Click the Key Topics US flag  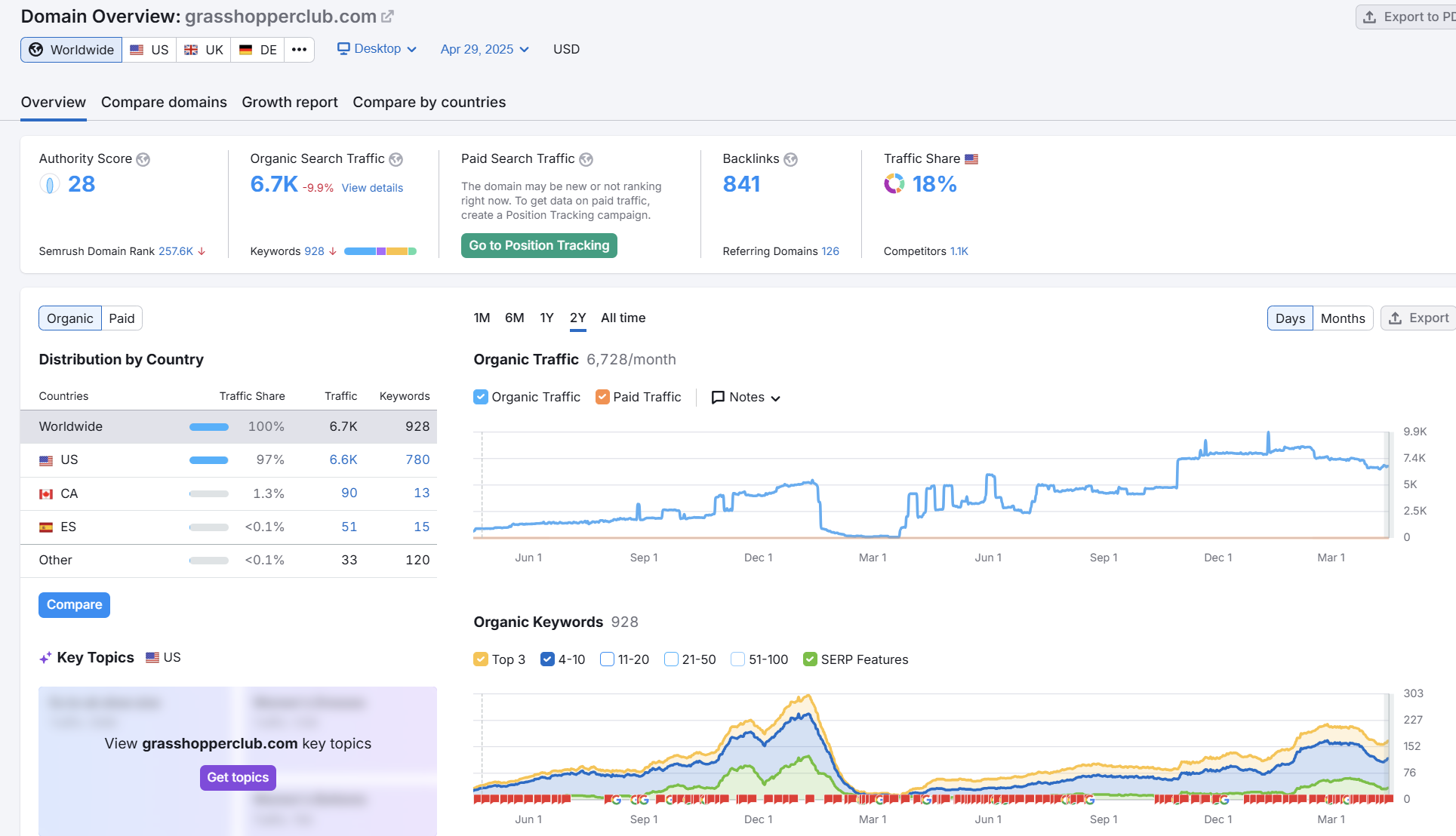click(x=152, y=657)
